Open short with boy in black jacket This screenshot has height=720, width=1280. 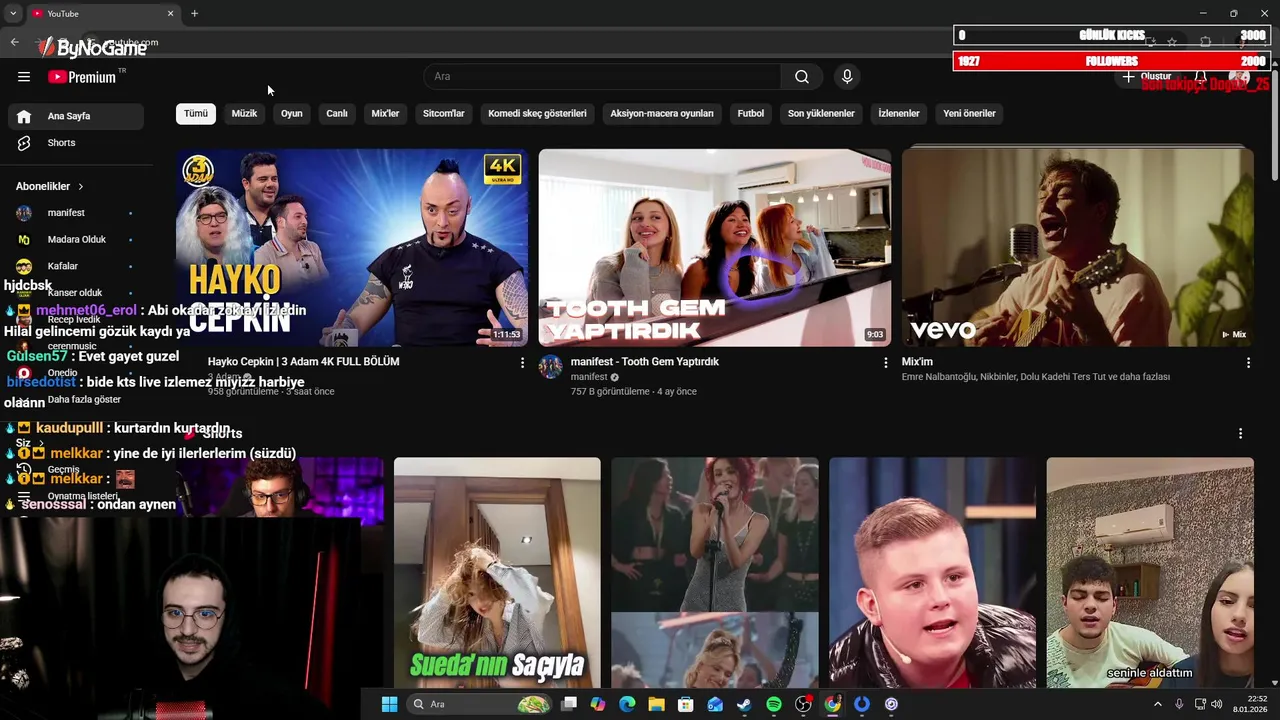tap(932, 573)
